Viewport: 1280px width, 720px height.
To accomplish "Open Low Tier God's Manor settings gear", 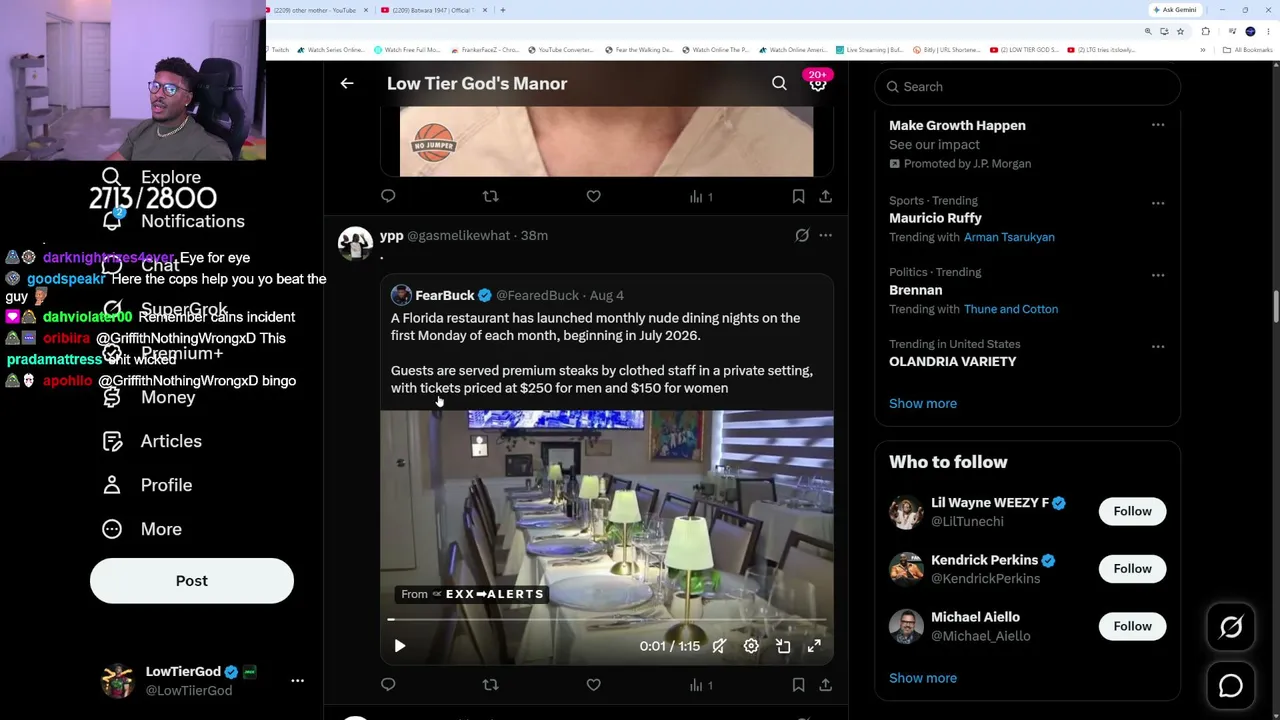I will pos(818,85).
